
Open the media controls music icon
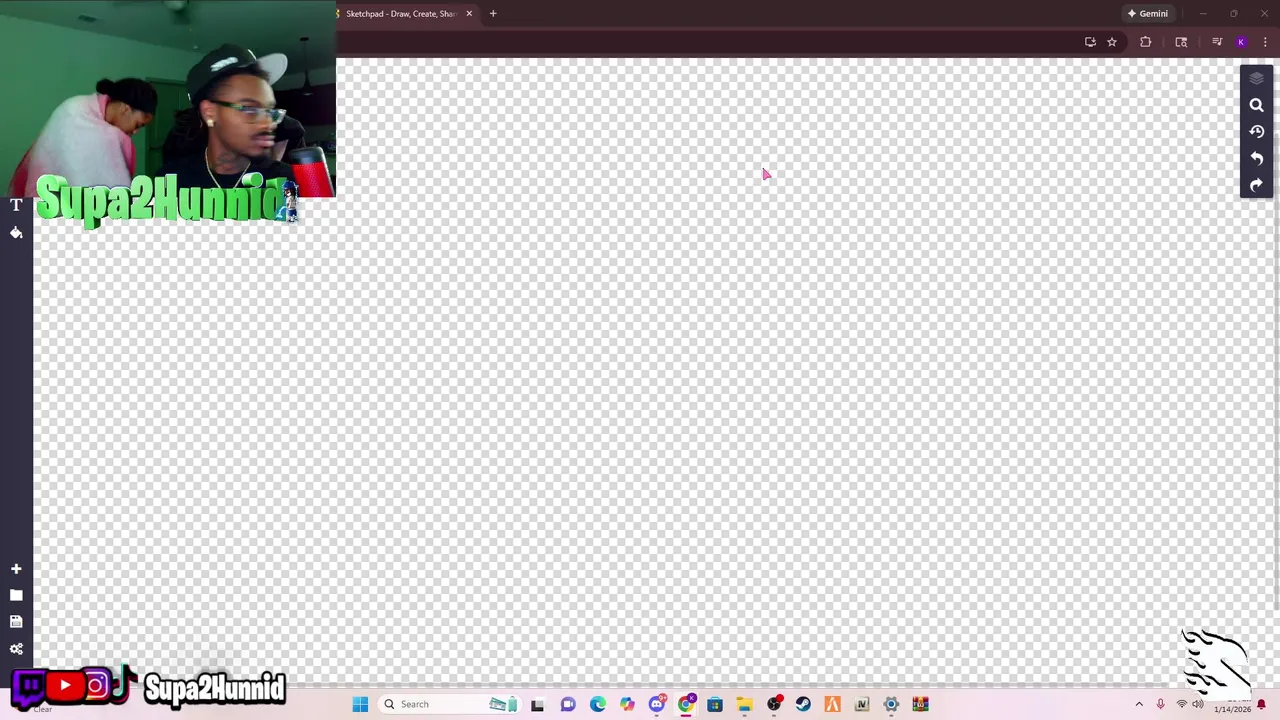click(1217, 42)
